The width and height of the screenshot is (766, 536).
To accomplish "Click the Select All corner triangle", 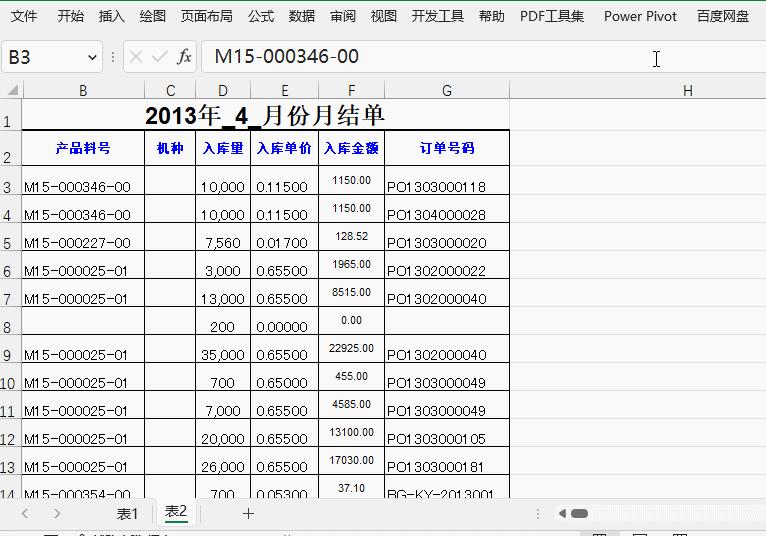I will click(x=12, y=90).
